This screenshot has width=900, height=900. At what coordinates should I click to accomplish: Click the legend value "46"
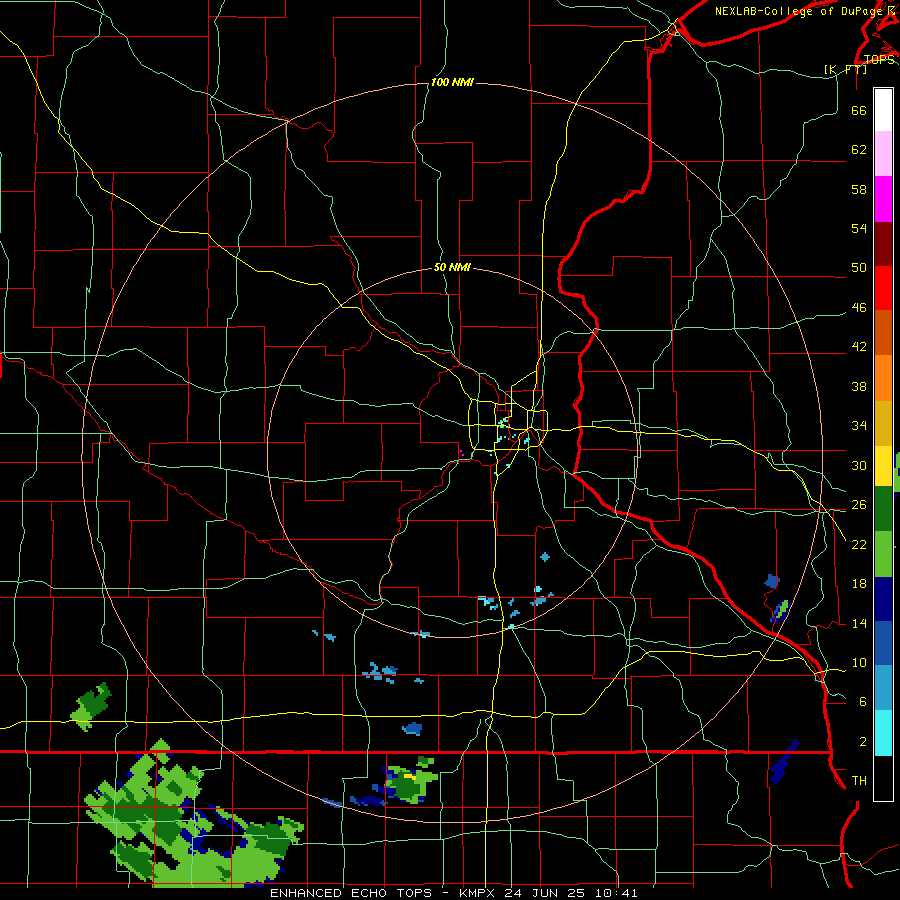[x=859, y=308]
